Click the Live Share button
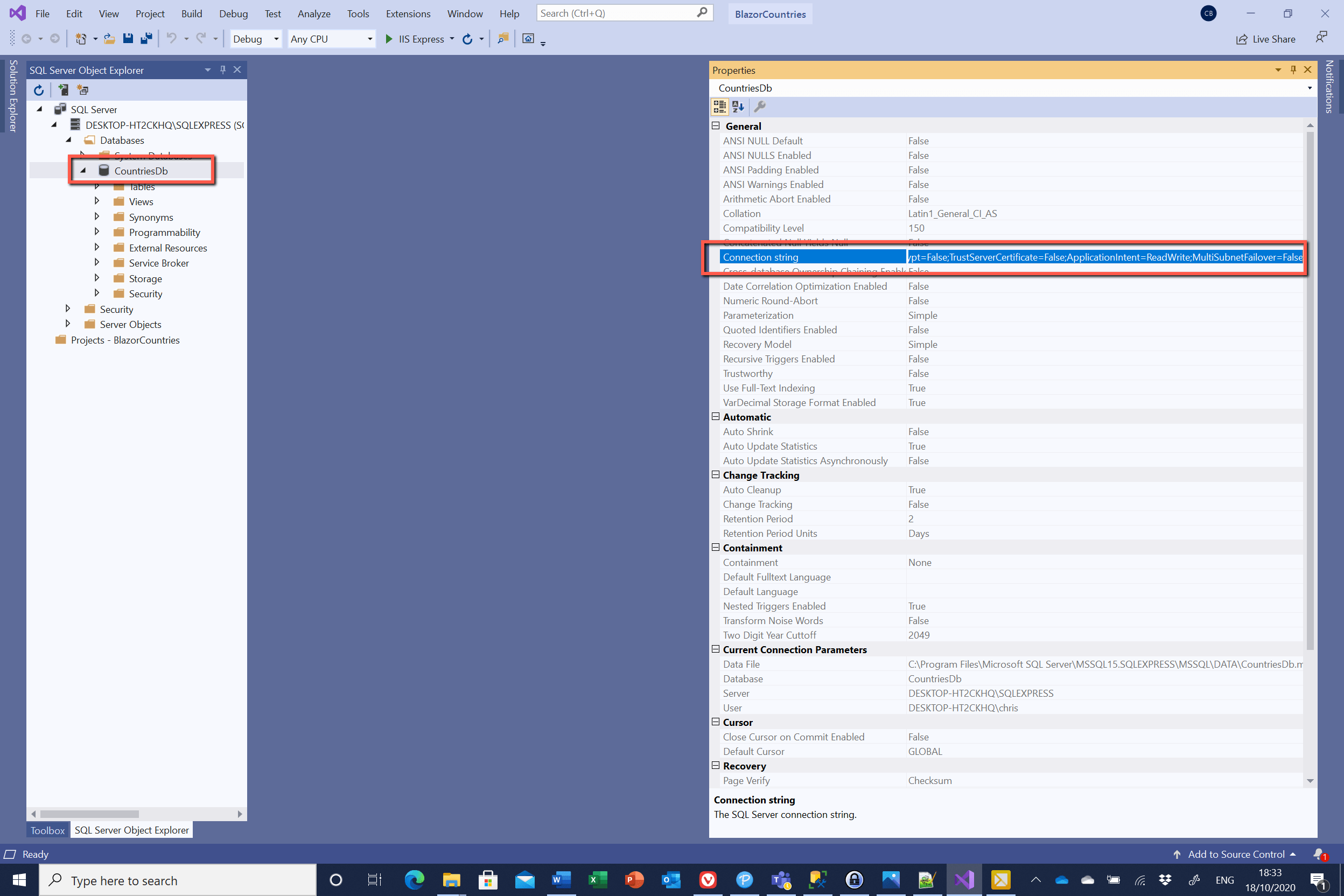The height and width of the screenshot is (896, 1344). (1266, 39)
